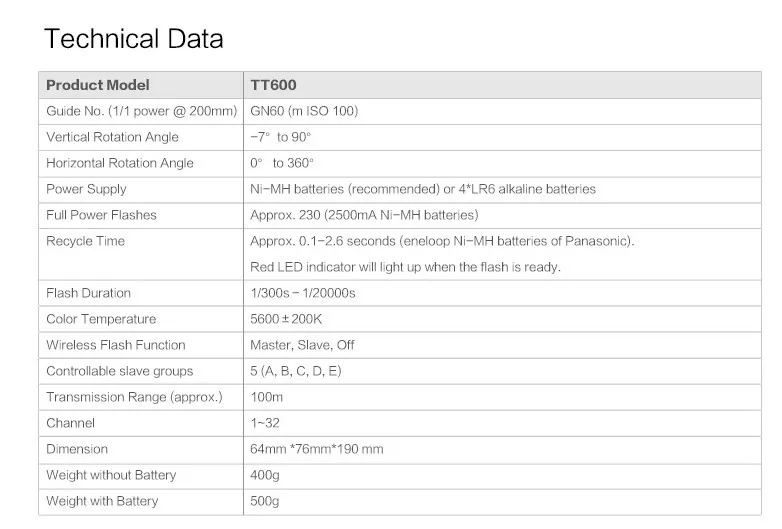
Task: Select the Power Supply row label
Action: coord(86,189)
